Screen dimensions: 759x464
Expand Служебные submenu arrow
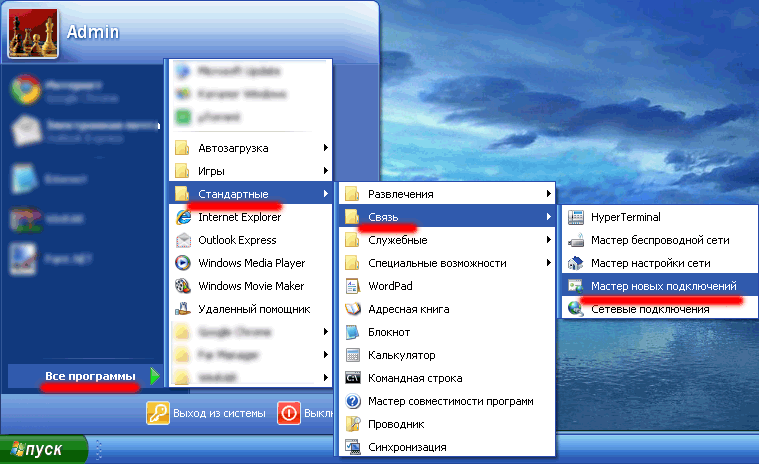[548, 239]
